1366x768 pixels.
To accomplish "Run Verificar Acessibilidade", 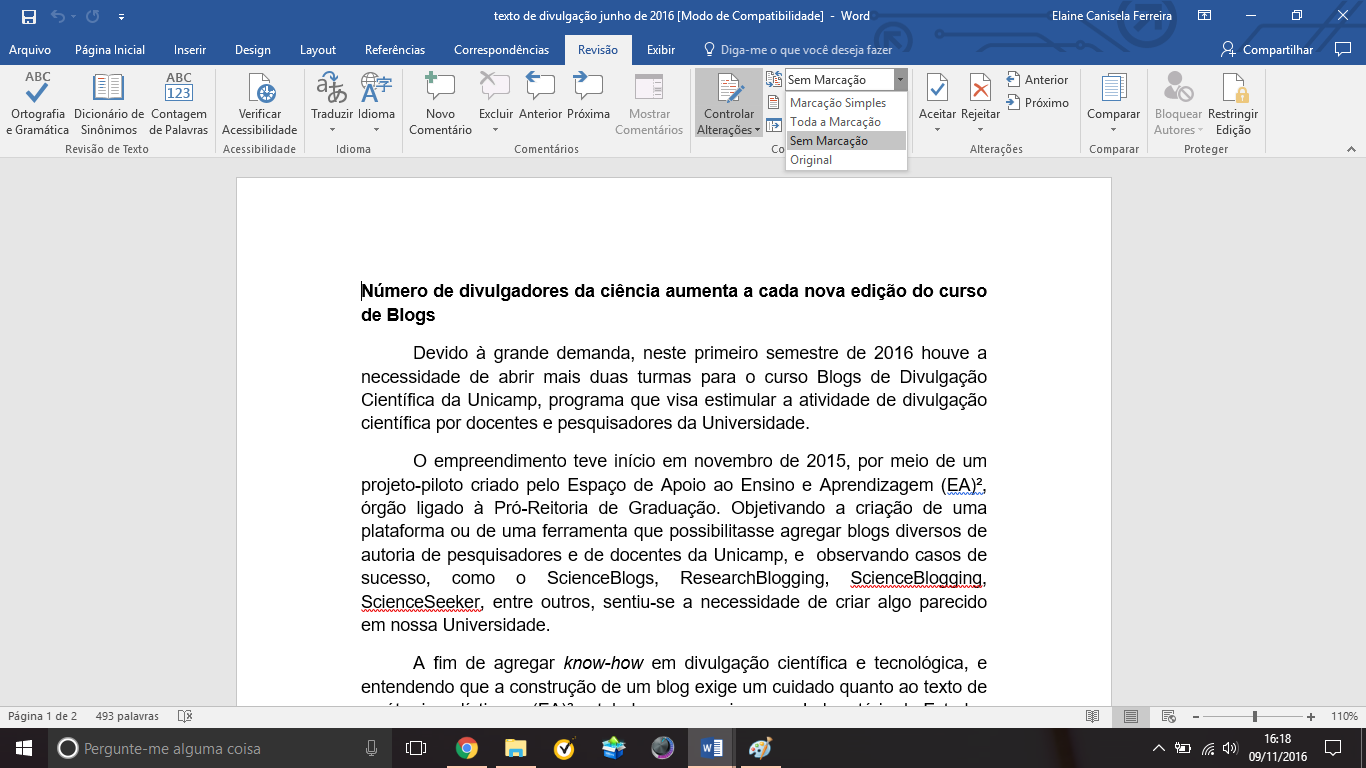I will pos(260,104).
